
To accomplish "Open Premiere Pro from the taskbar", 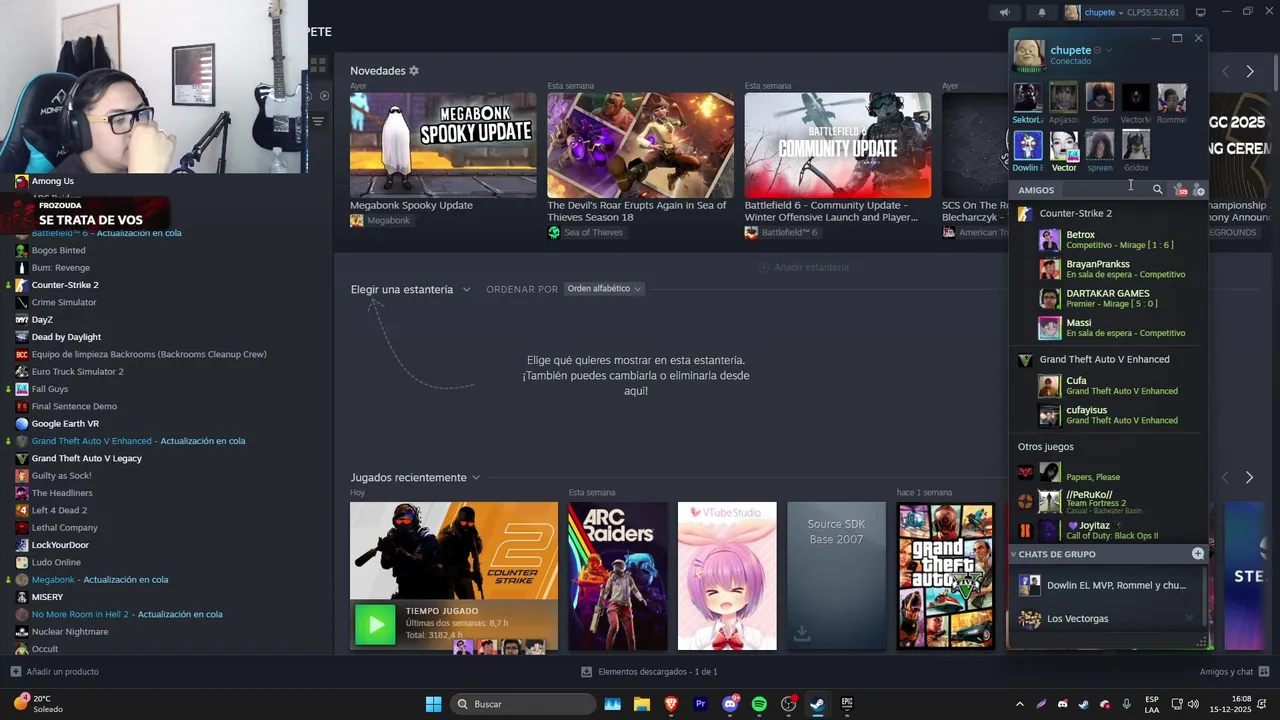I will click(701, 704).
